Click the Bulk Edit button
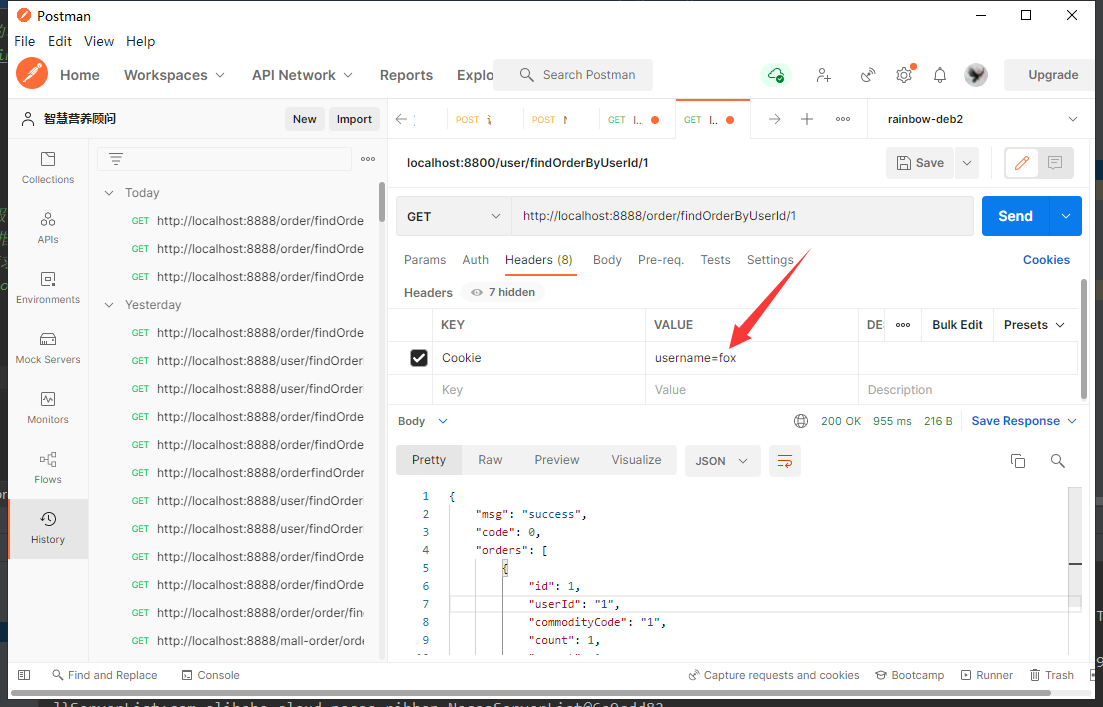Viewport: 1103px width, 707px height. click(957, 324)
